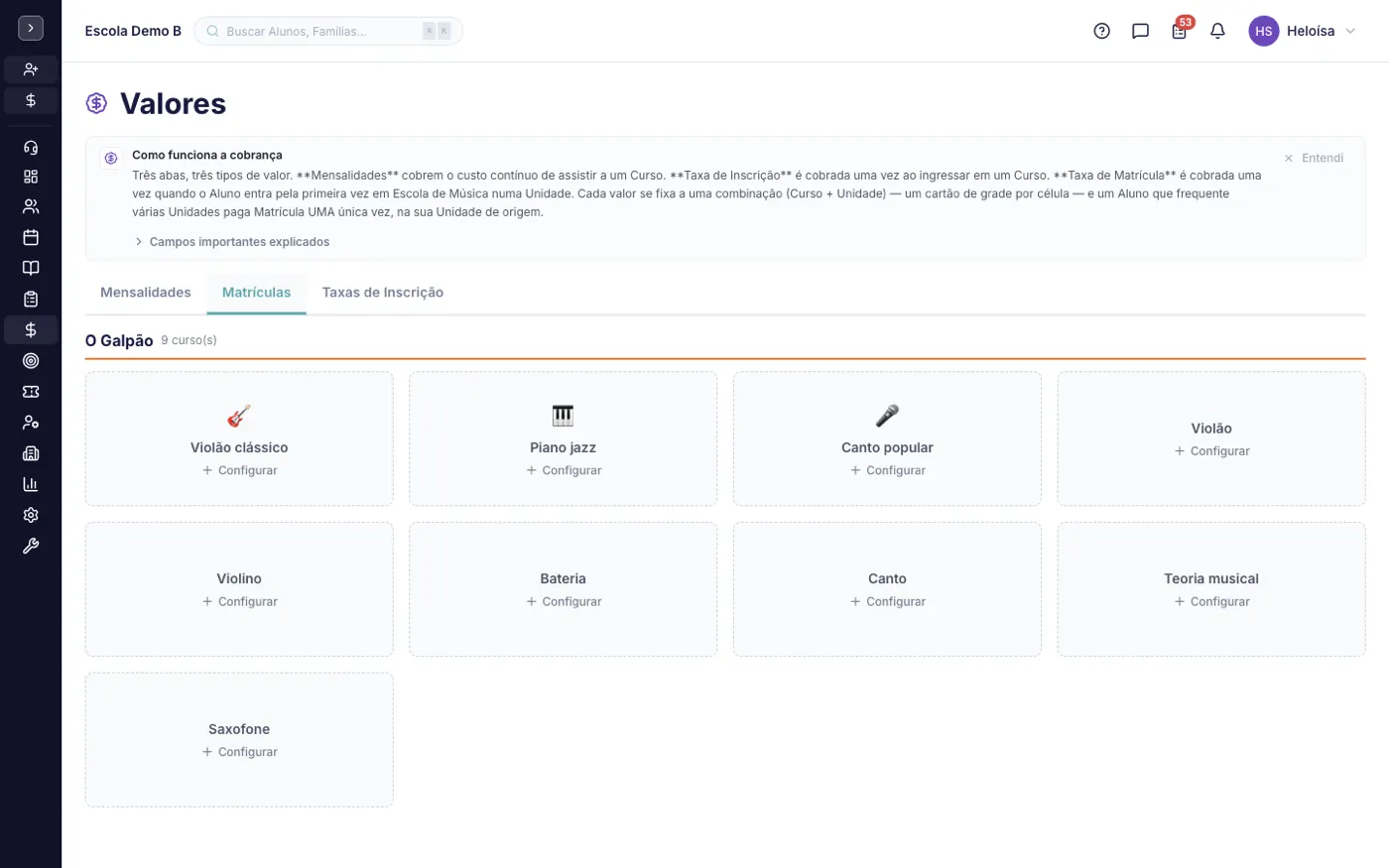Click Configurar on the Bateria card
Image resolution: width=1389 pixels, height=868 pixels.
click(563, 602)
